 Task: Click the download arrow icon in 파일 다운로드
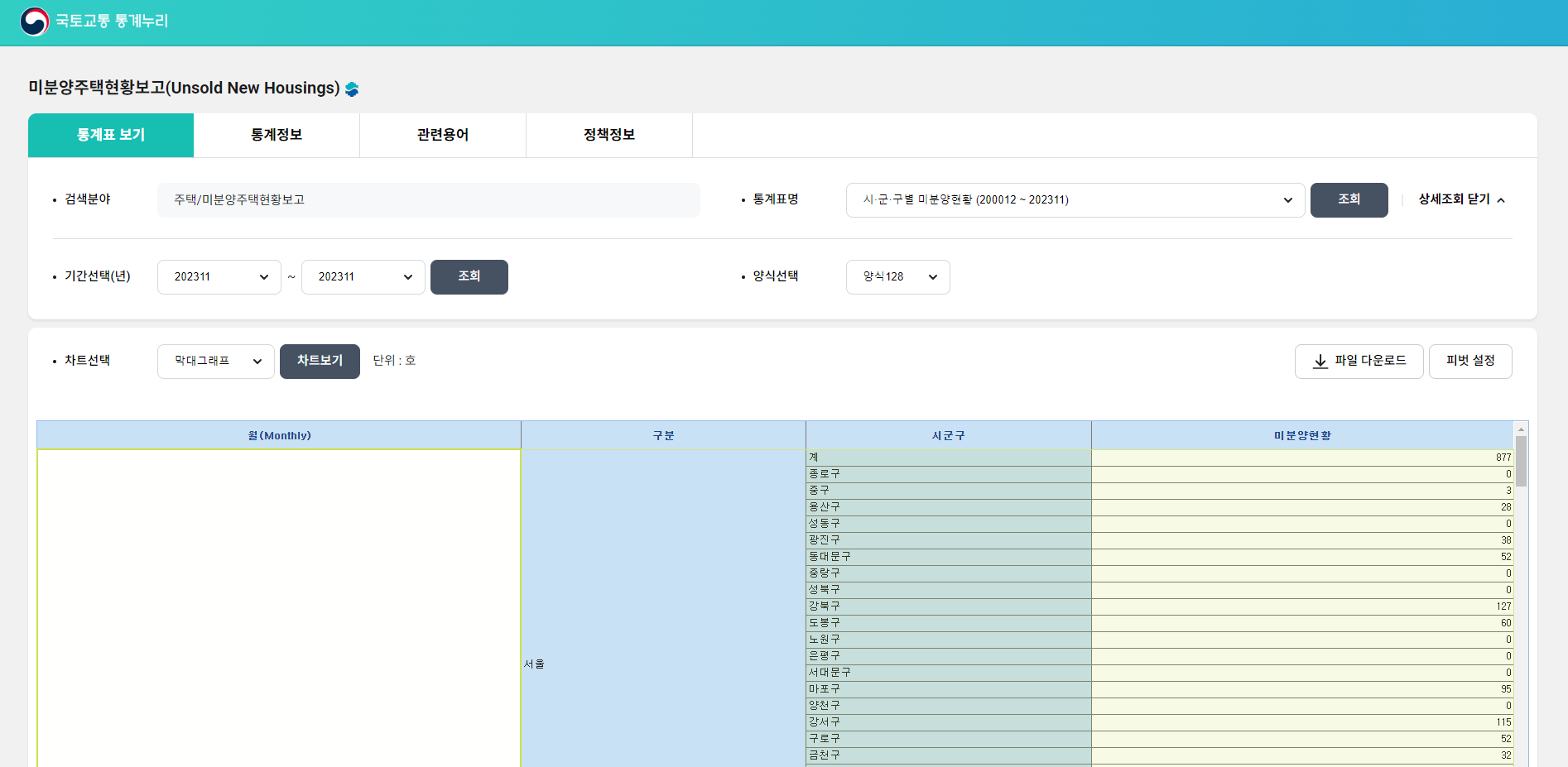1320,361
